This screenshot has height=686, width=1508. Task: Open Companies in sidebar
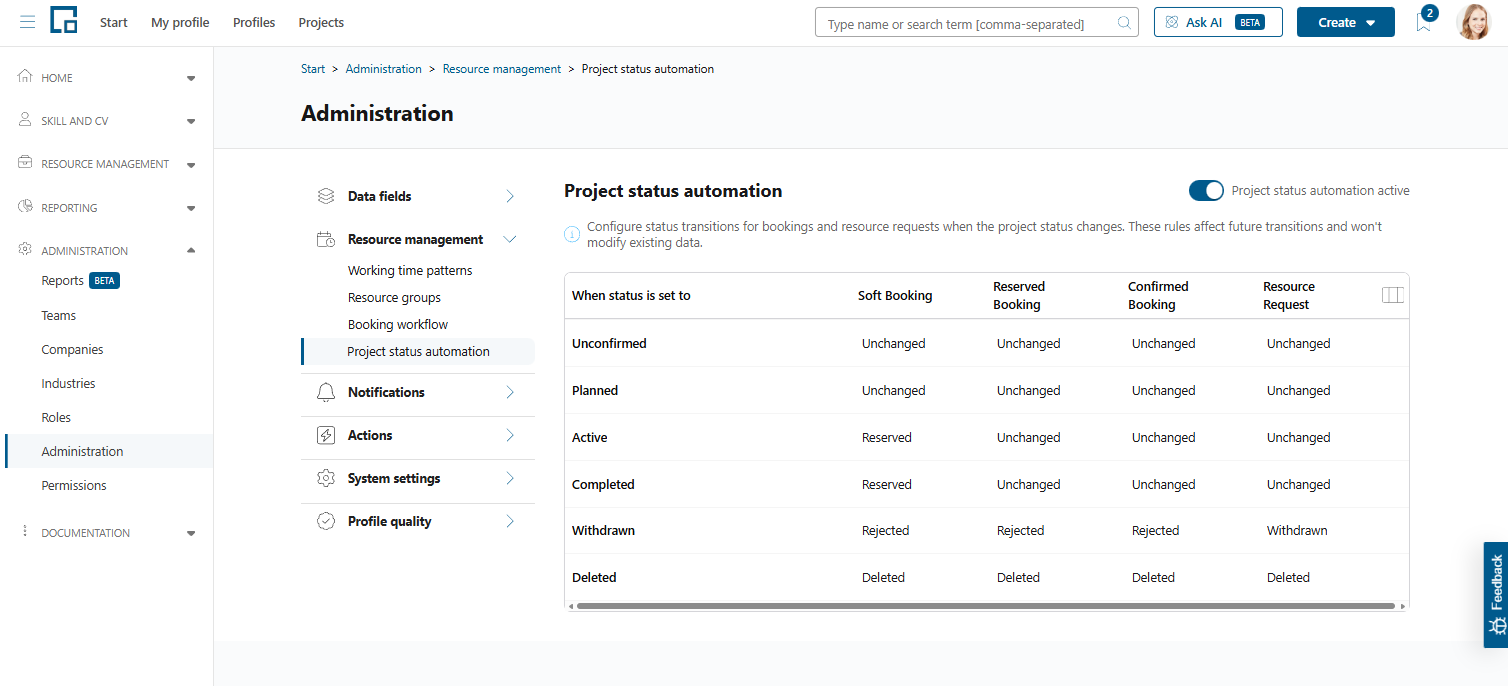(x=72, y=349)
